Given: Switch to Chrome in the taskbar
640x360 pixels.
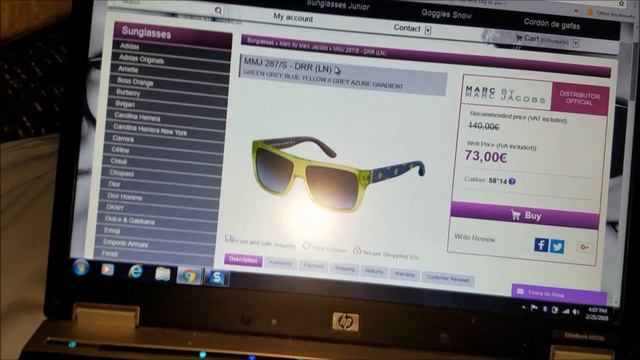Looking at the screenshot, I should [189, 276].
